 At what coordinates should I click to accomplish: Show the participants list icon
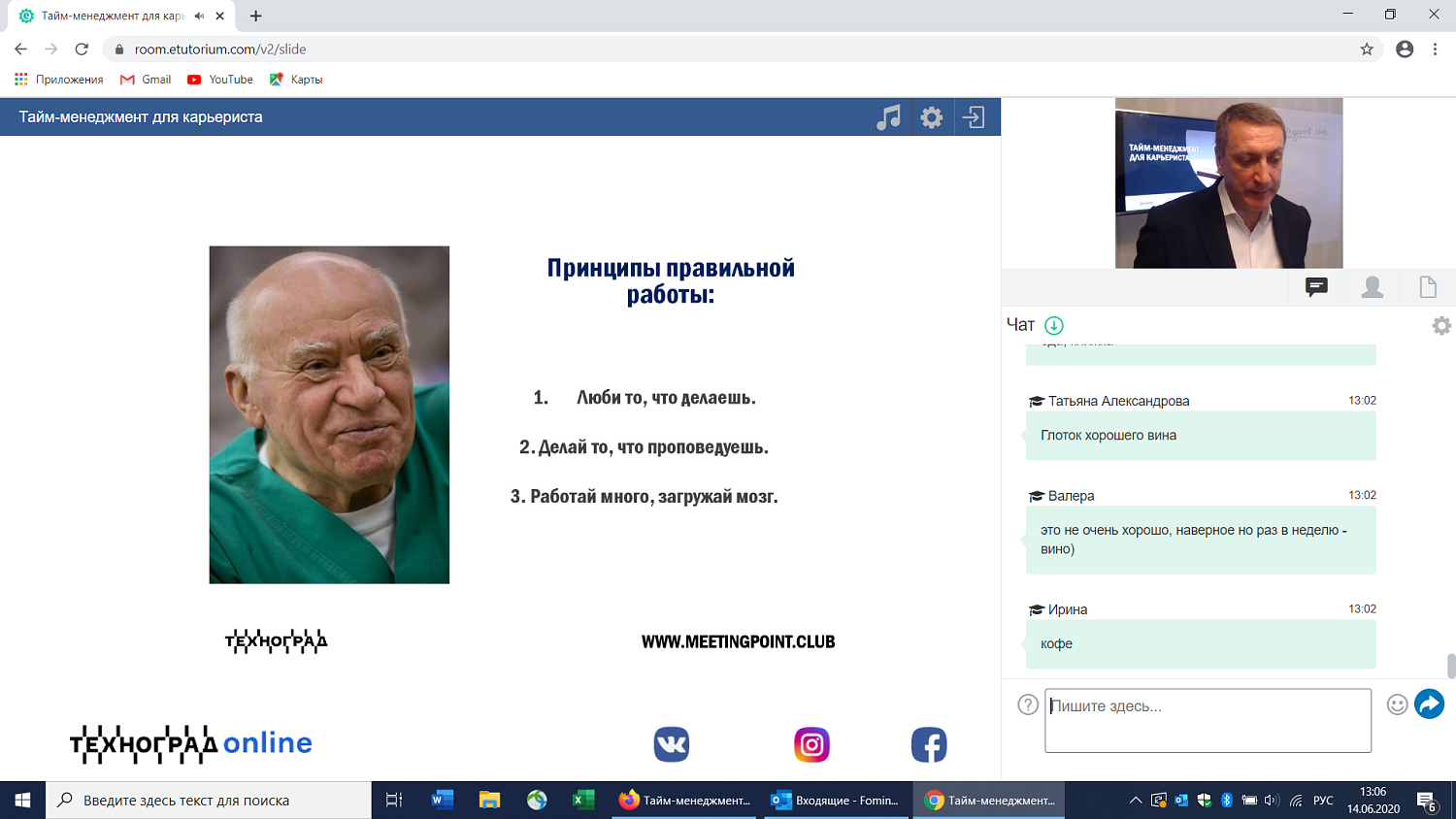[1372, 286]
